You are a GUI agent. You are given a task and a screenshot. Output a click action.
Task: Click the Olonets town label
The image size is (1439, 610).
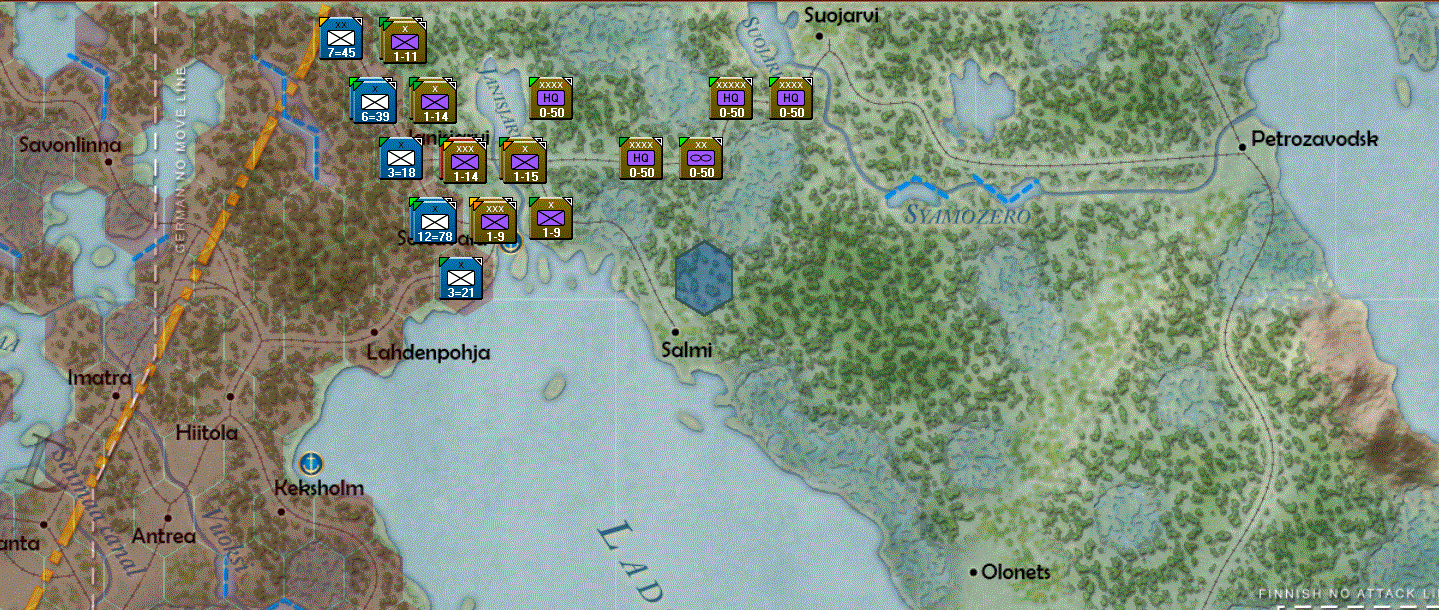1016,572
